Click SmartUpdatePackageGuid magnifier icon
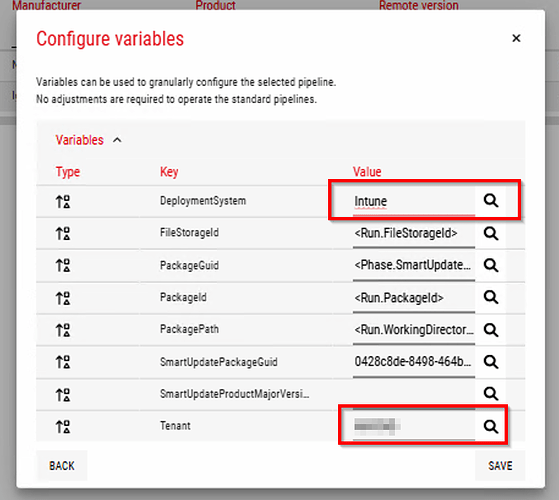This screenshot has height=500, width=559. tap(491, 362)
